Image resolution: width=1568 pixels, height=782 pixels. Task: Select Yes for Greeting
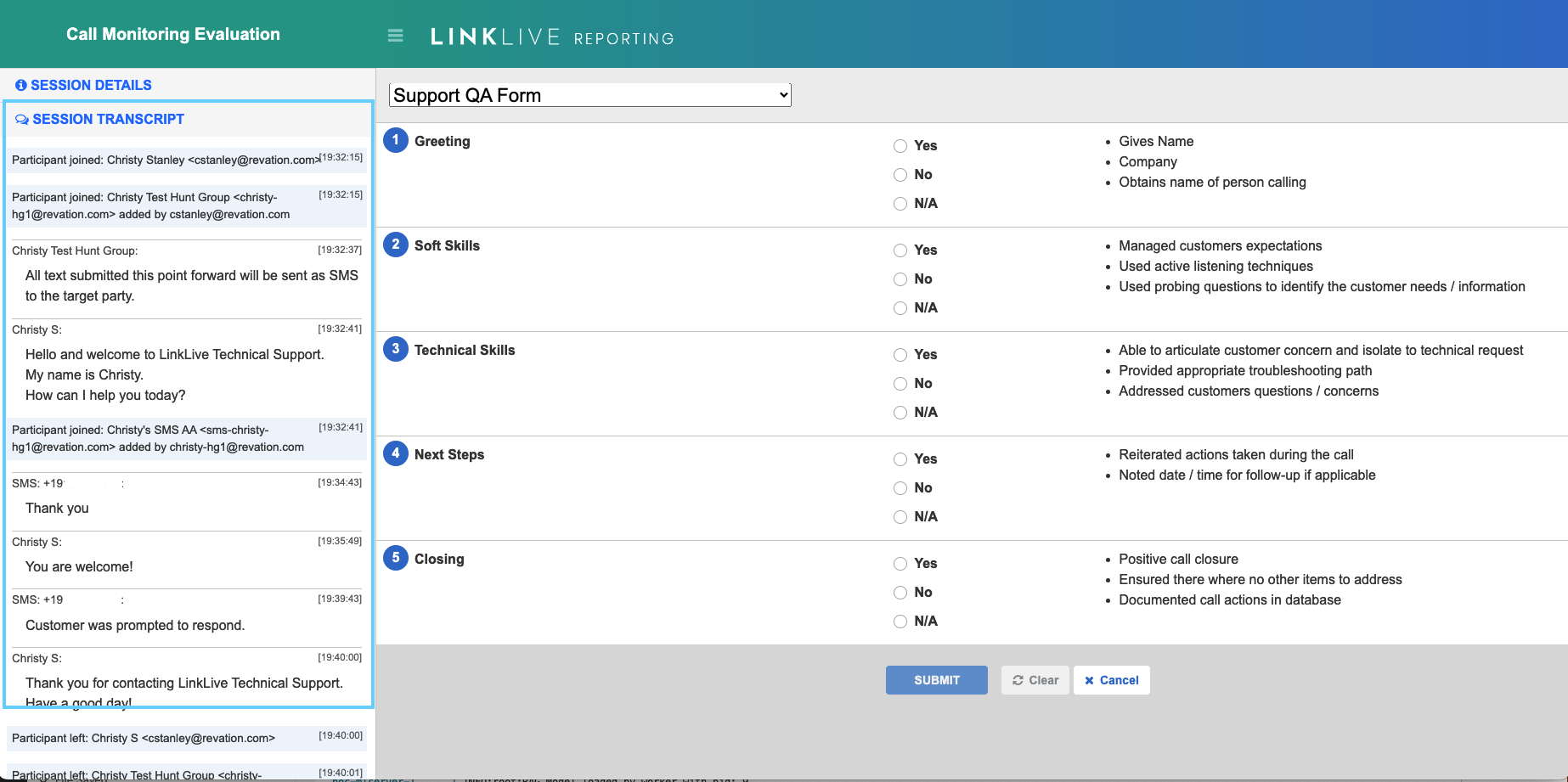(900, 146)
